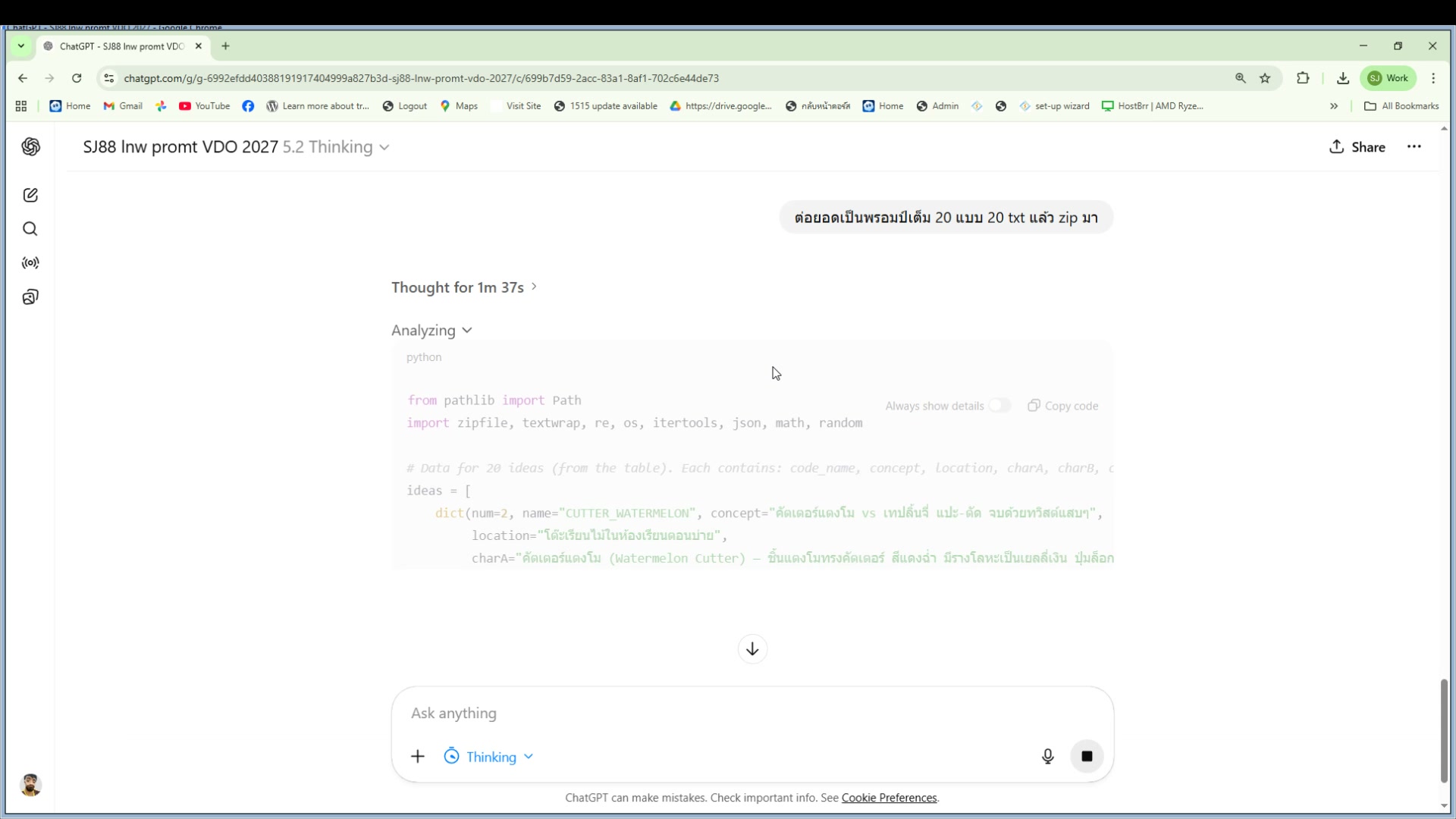
Task: Click the Gmail bookmark in bookmarks bar
Action: [x=123, y=106]
